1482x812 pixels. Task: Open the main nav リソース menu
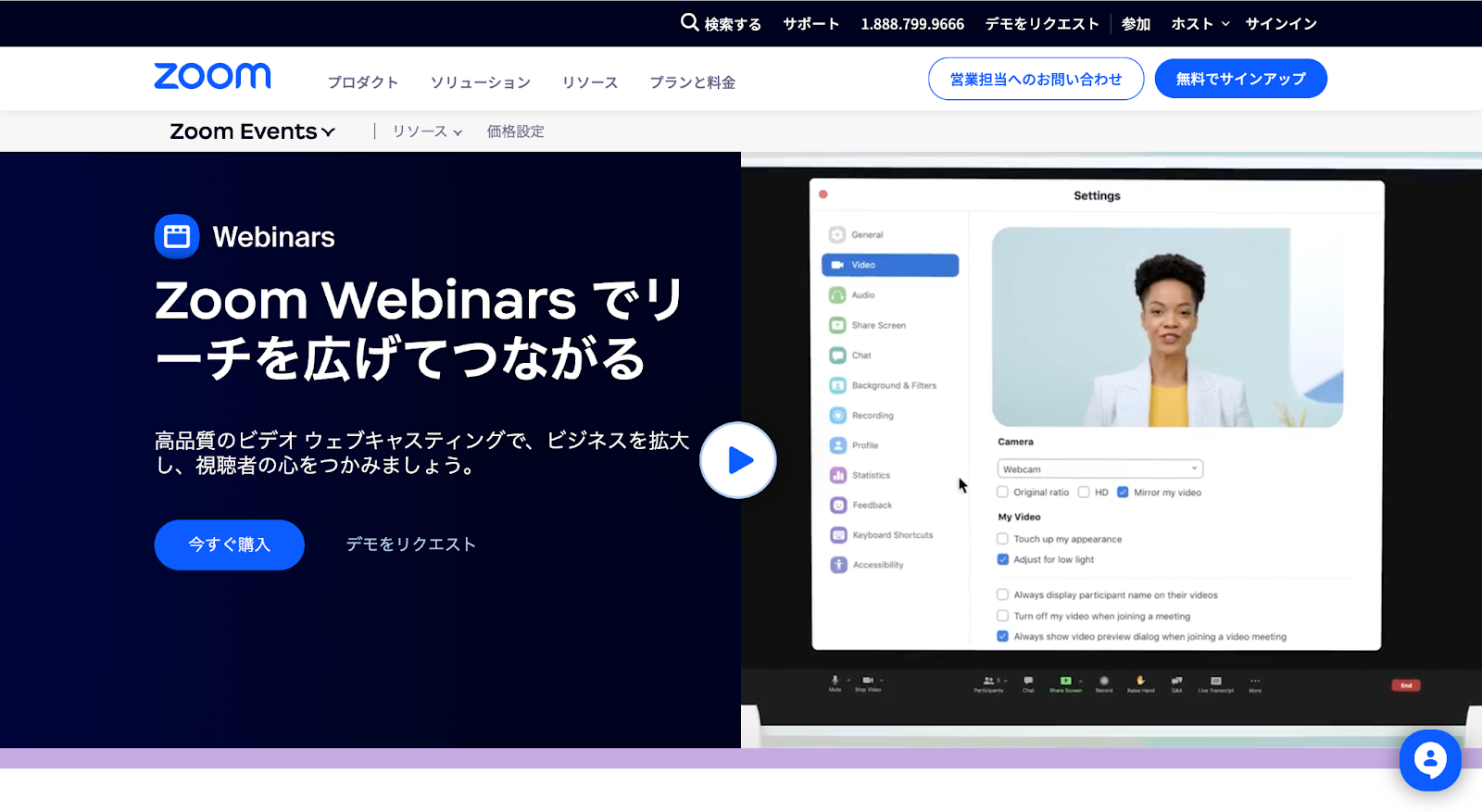(x=590, y=82)
